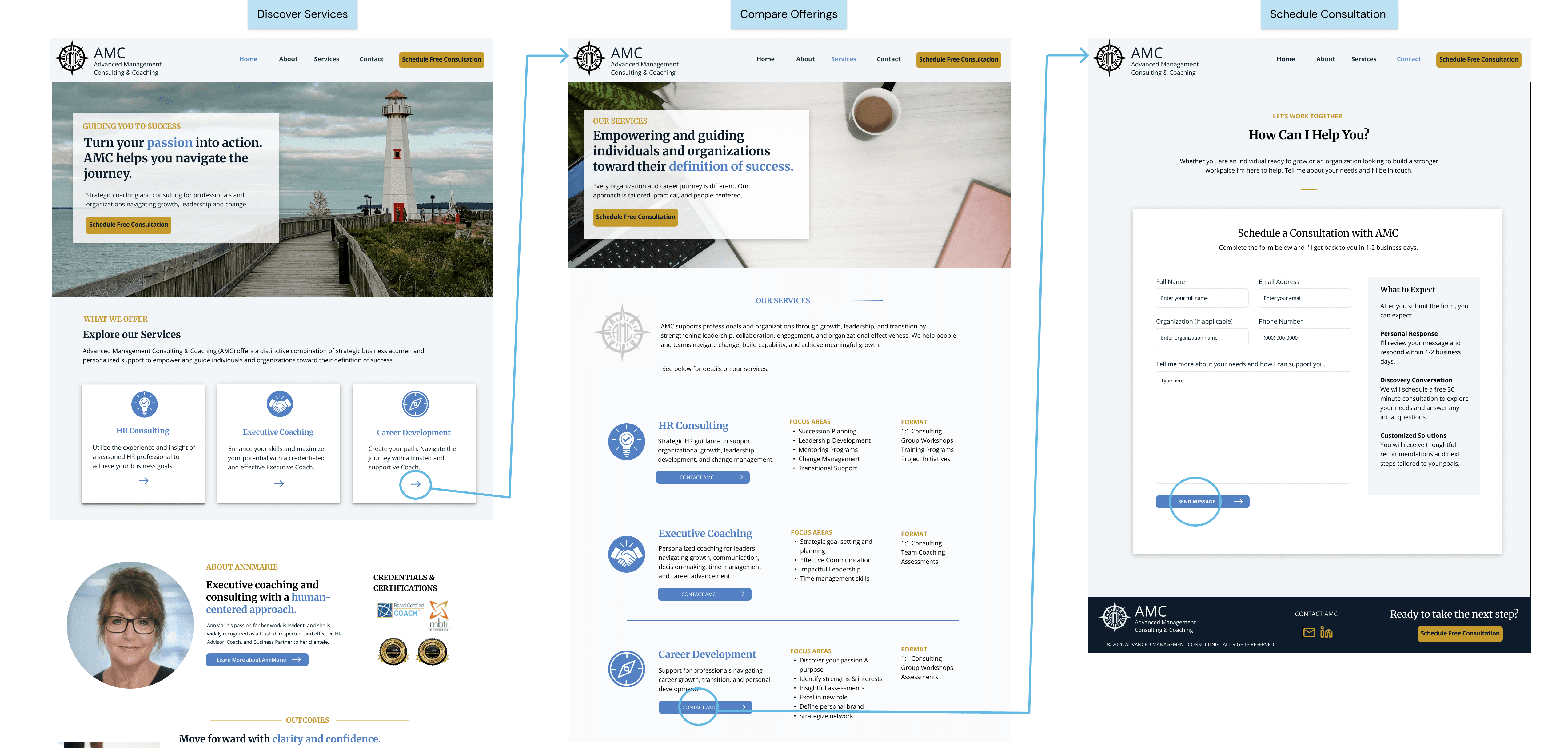Click the right gold certification seal
The width and height of the screenshot is (1568, 748).
coord(432,652)
